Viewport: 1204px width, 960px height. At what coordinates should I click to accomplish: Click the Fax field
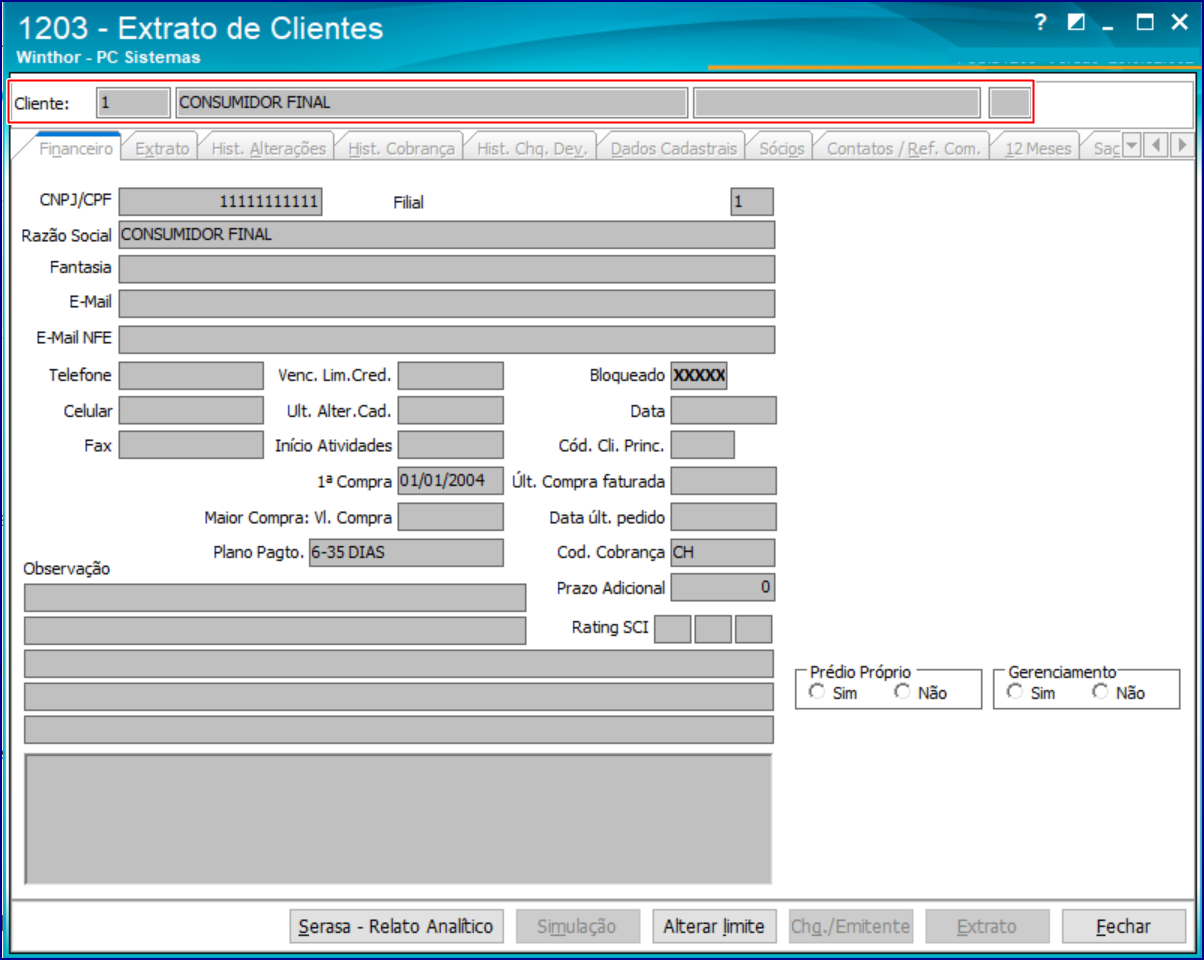[191, 445]
